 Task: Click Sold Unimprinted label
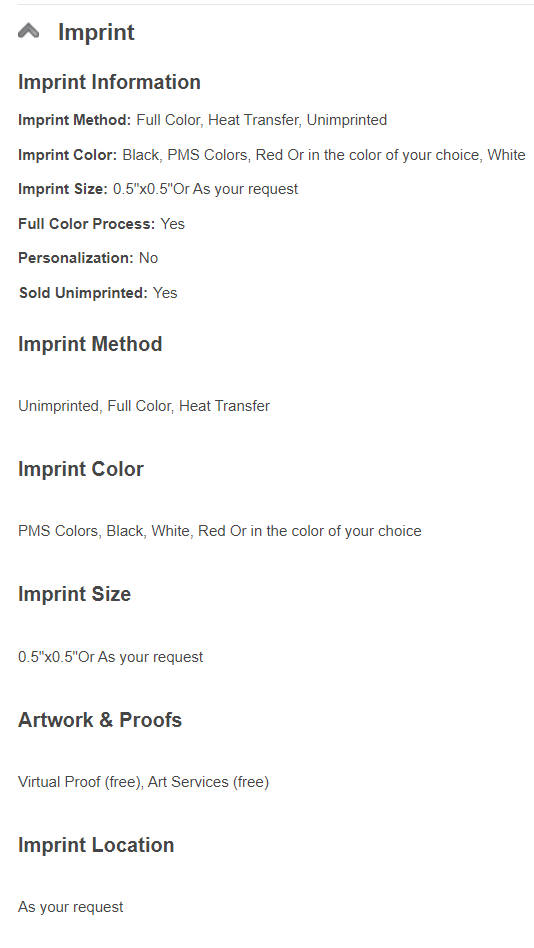(83, 293)
